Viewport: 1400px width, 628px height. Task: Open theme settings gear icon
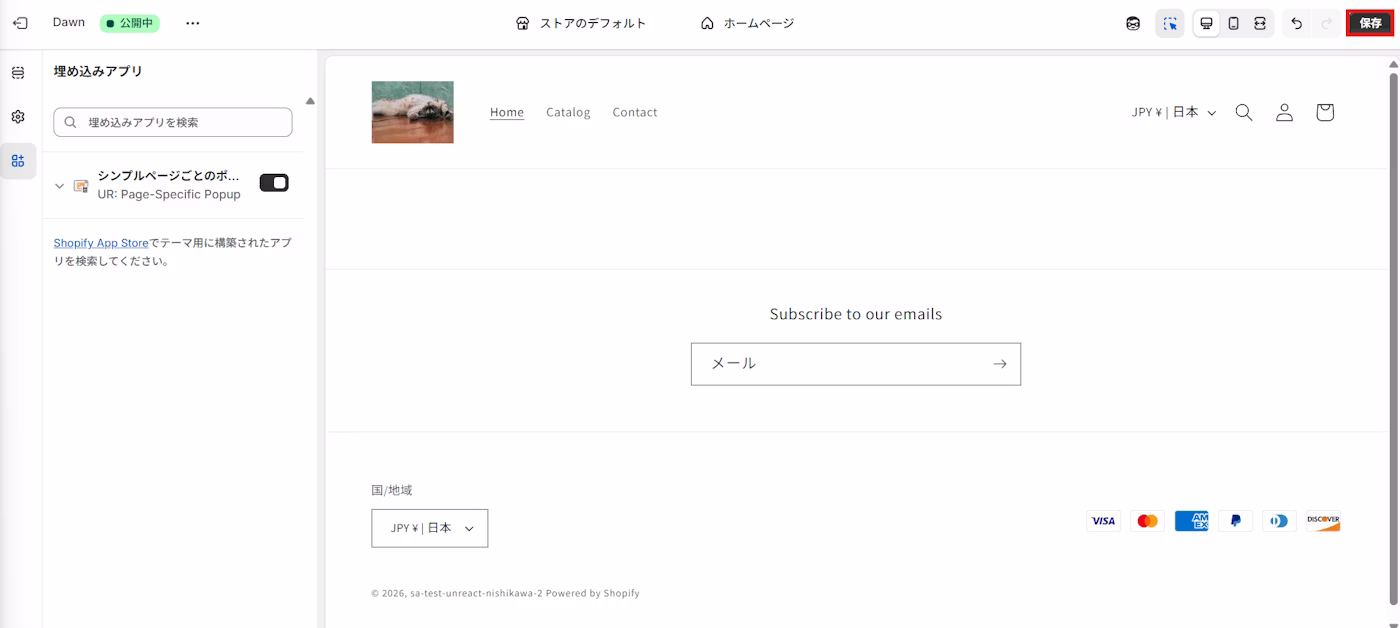tap(18, 117)
